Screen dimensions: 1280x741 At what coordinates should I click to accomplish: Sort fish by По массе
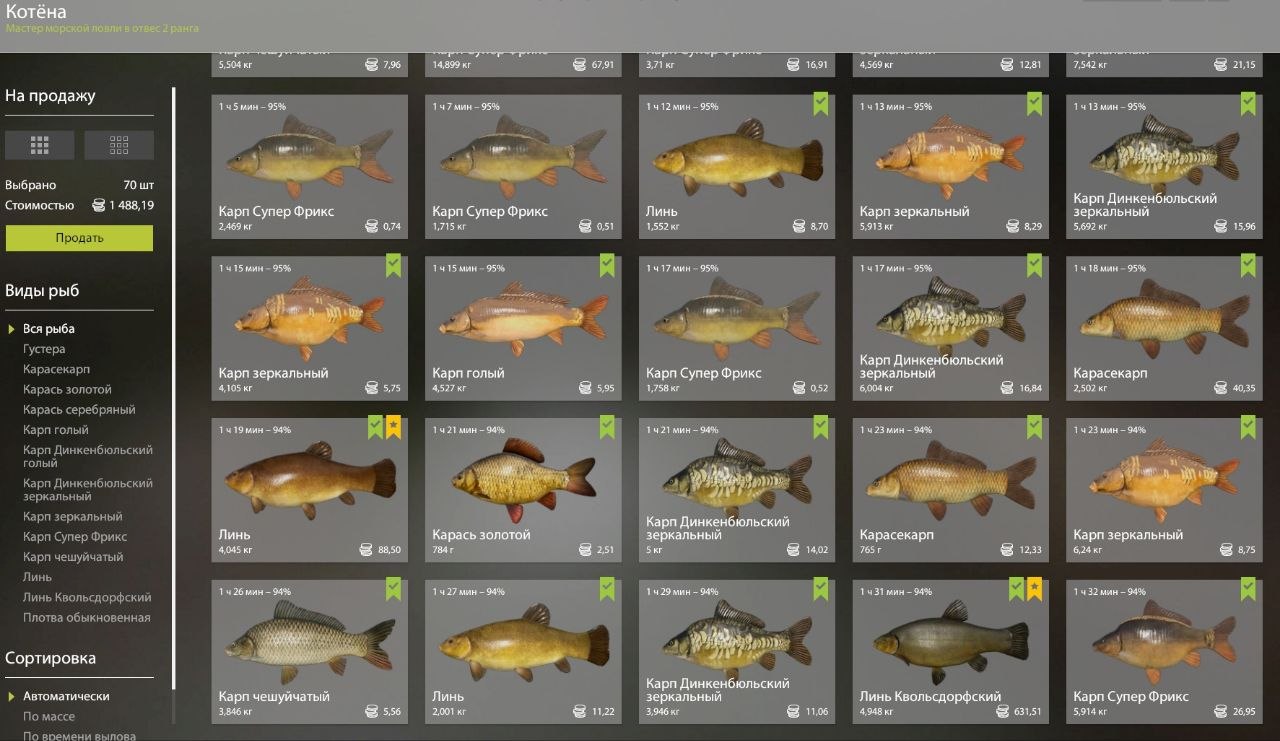point(49,716)
